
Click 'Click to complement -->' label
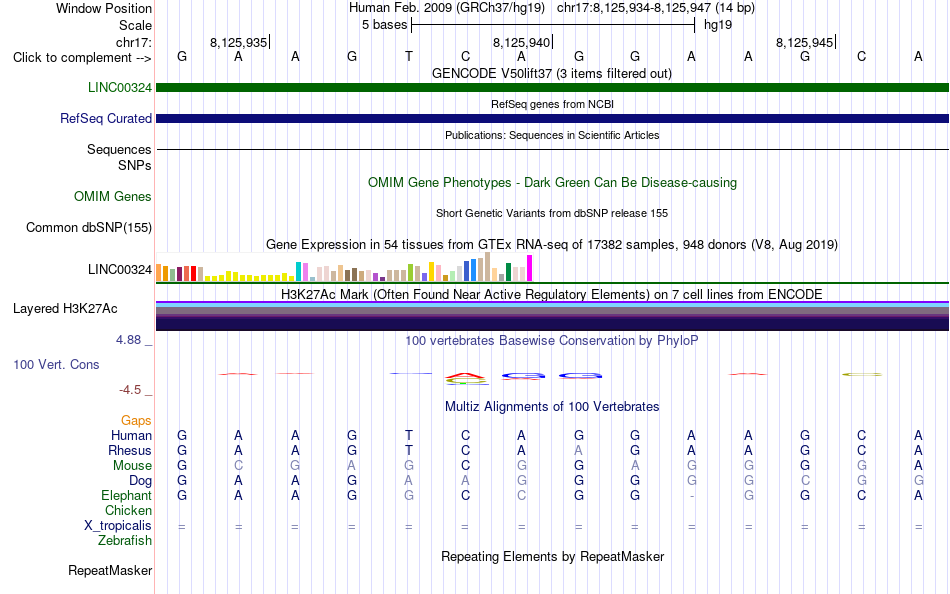(x=82, y=58)
